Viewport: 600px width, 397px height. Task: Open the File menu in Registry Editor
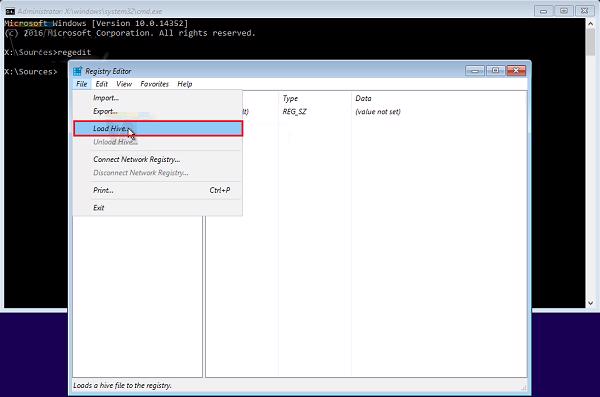pyautogui.click(x=82, y=84)
